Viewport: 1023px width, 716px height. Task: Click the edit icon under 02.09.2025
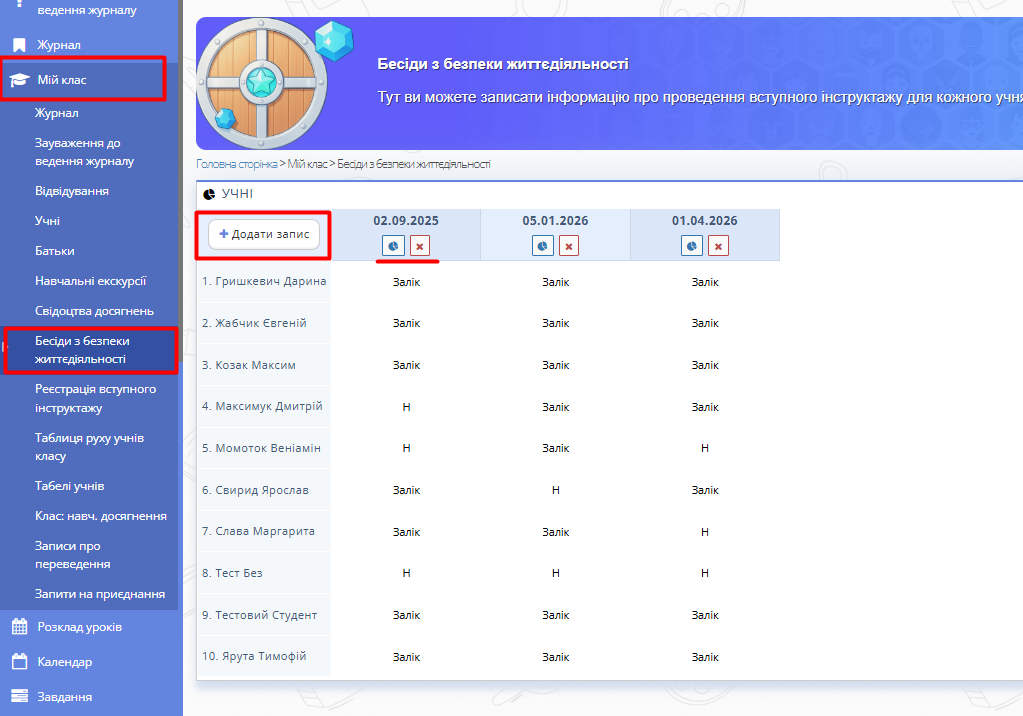pyautogui.click(x=392, y=246)
